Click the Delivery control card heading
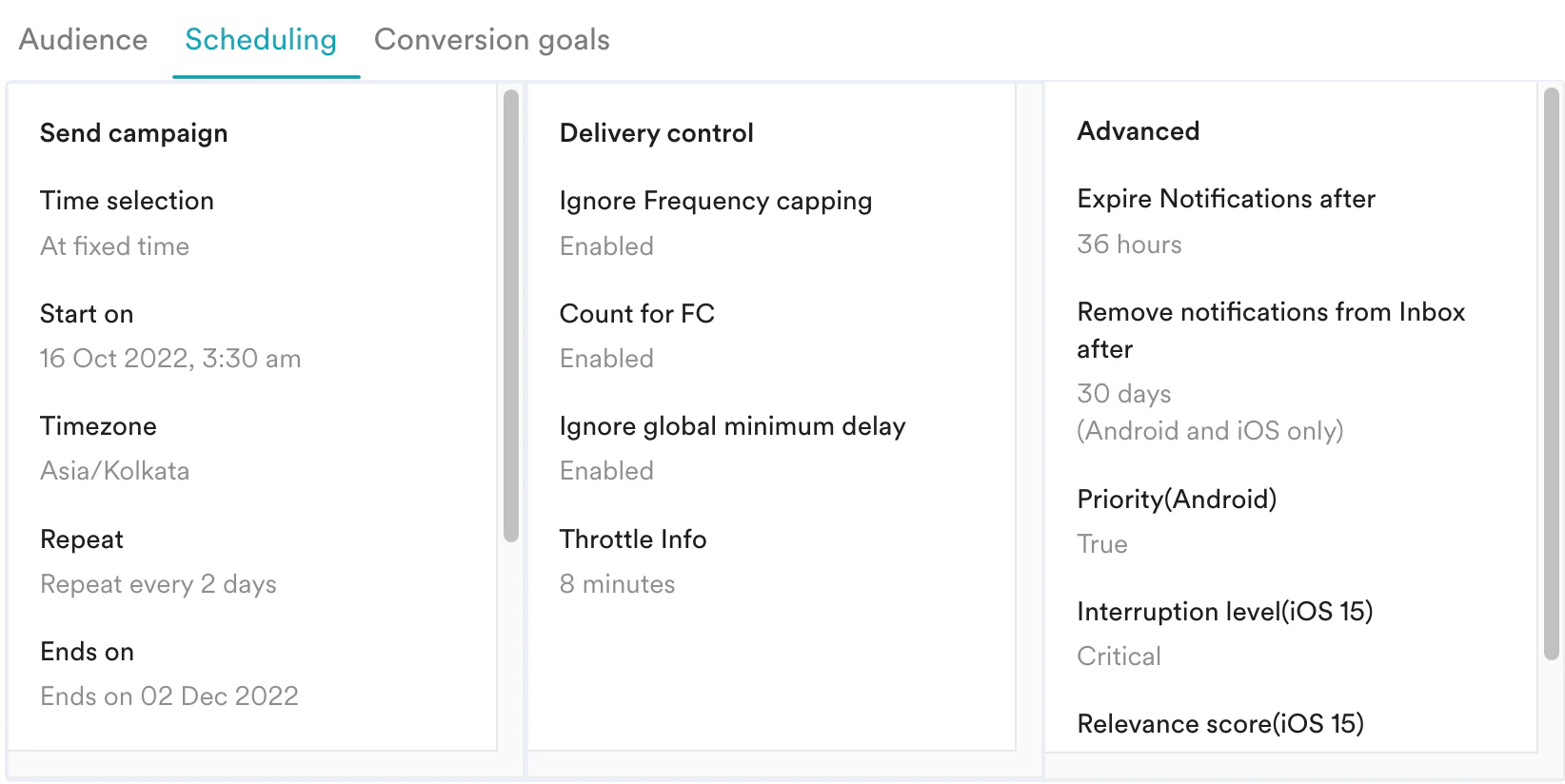Image resolution: width=1565 pixels, height=784 pixels. pyautogui.click(x=656, y=133)
